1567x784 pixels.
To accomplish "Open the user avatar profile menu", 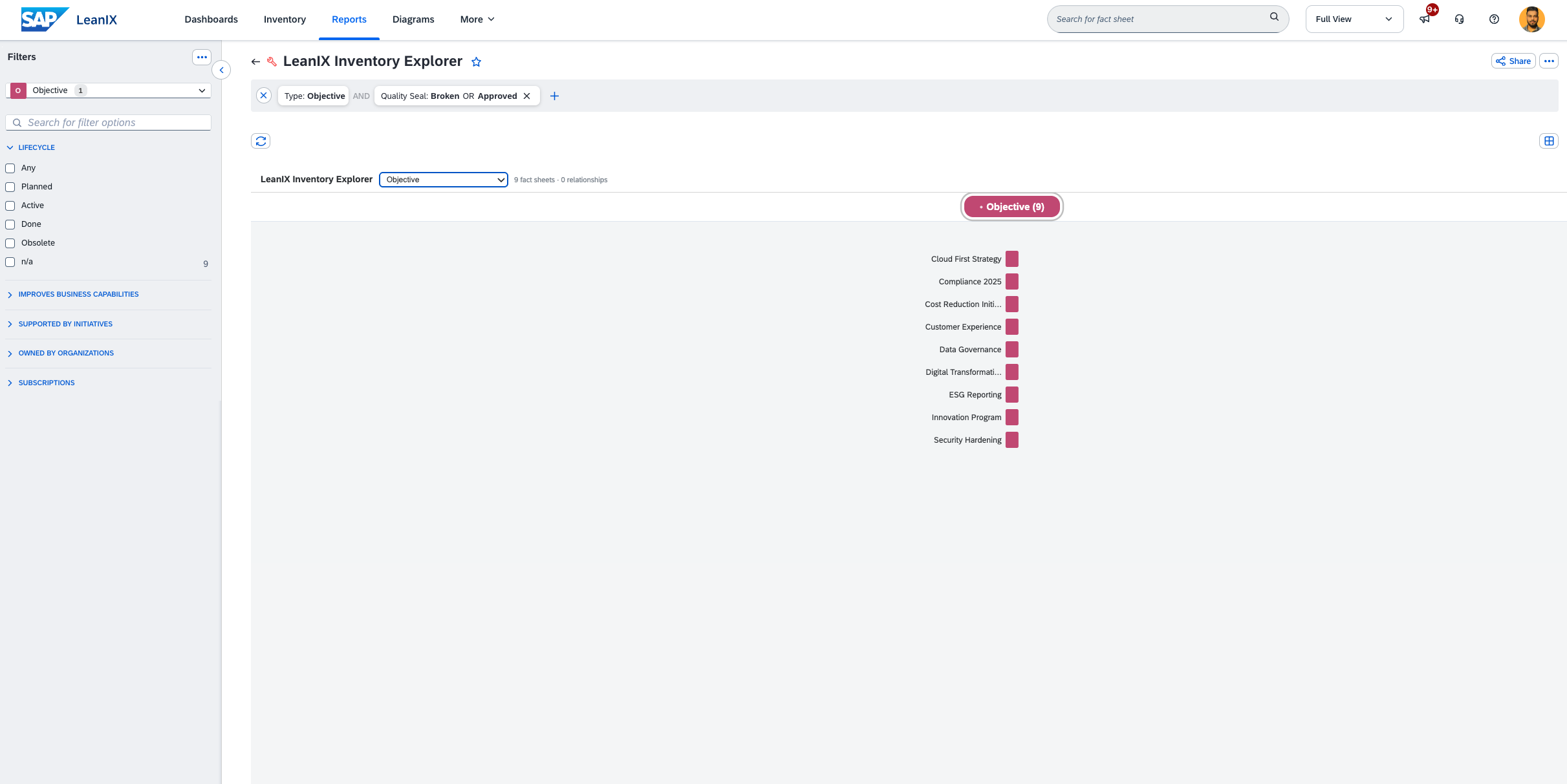I will tap(1531, 19).
